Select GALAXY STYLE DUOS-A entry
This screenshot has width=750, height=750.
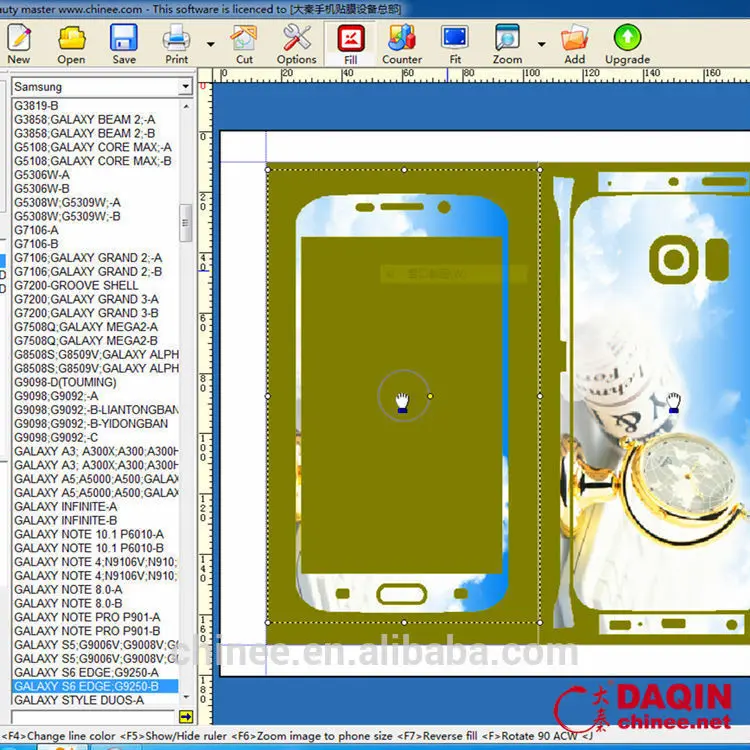[x=78, y=700]
